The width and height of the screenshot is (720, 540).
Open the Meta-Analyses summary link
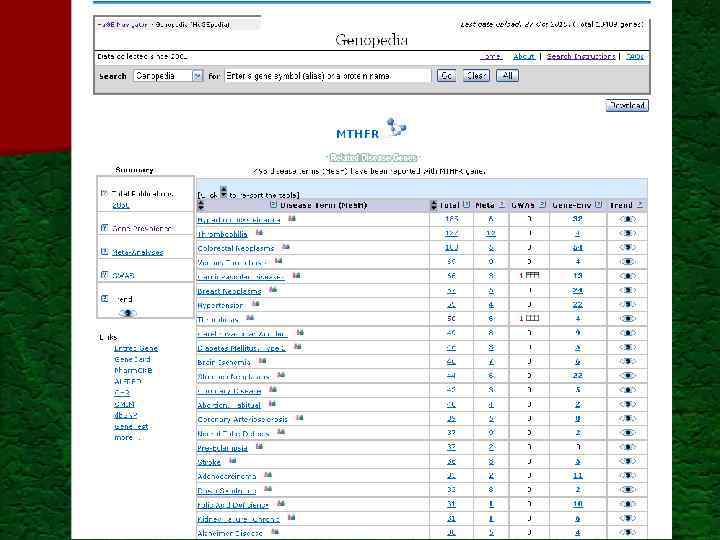point(138,252)
